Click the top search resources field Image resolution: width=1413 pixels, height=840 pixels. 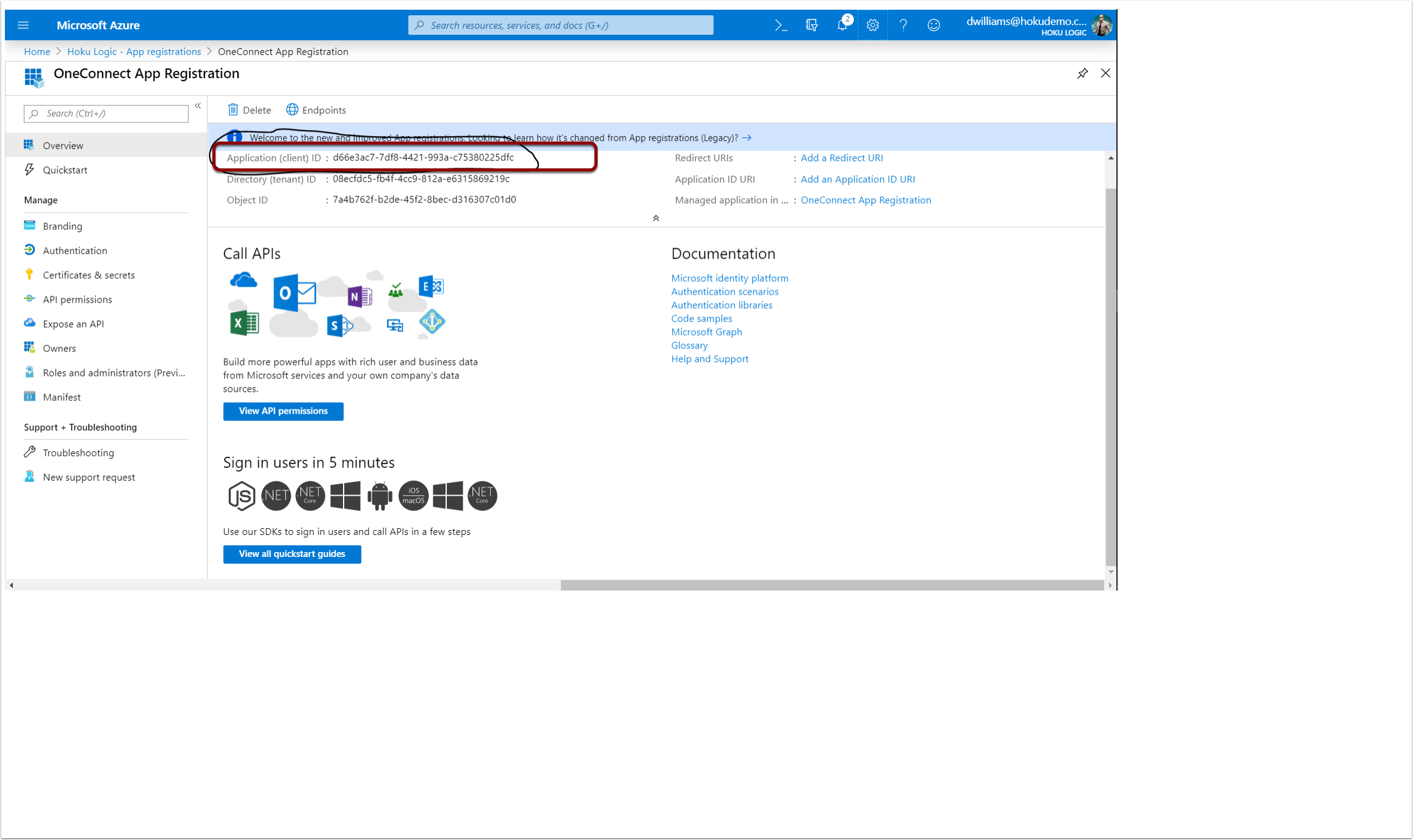[560, 25]
